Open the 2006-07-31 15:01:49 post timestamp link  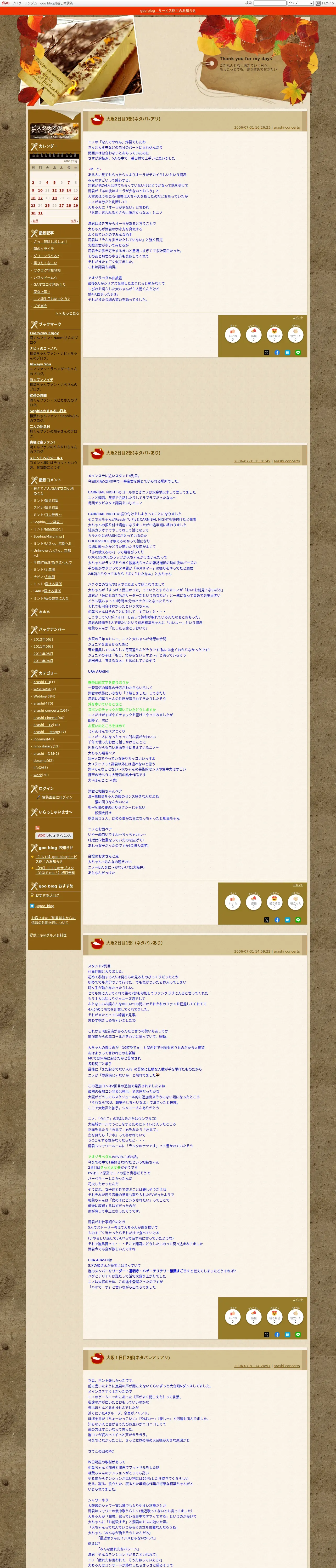tap(253, 462)
